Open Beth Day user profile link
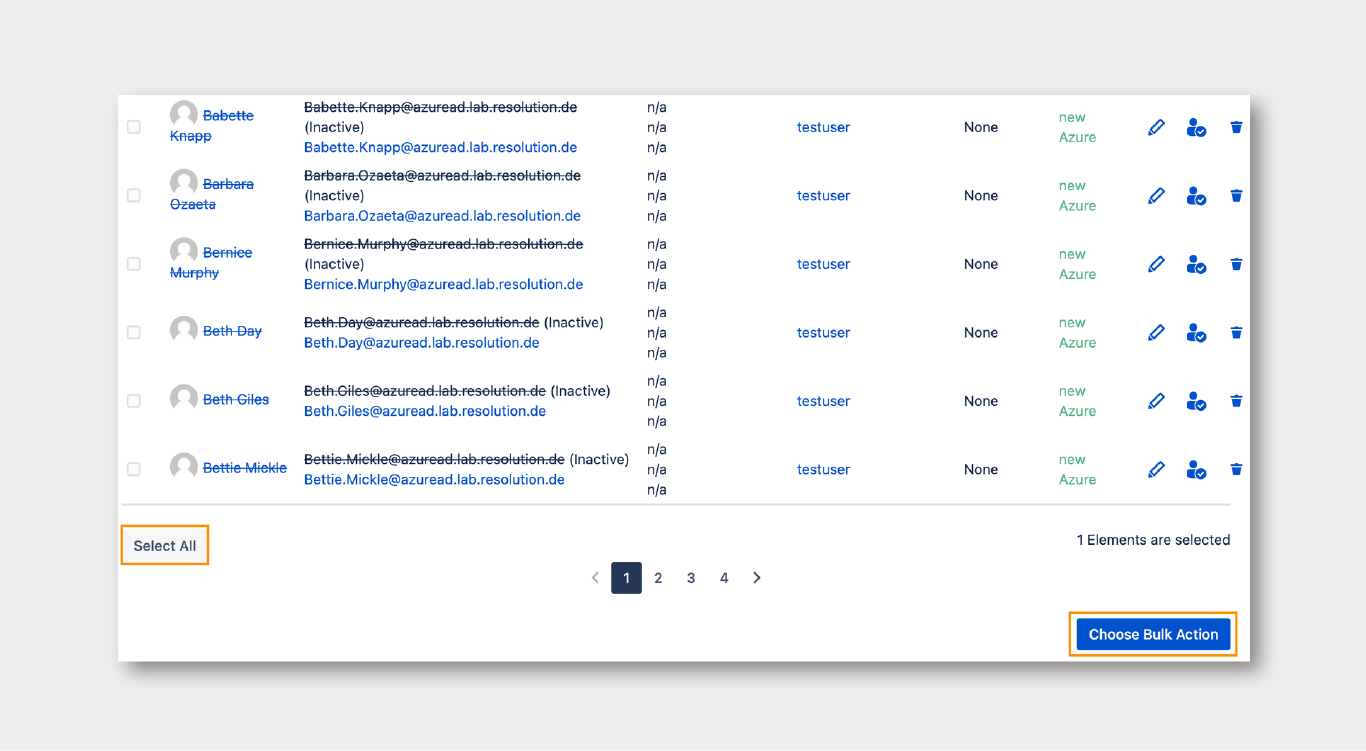The height and width of the screenshot is (751, 1366). pyautogui.click(x=232, y=331)
